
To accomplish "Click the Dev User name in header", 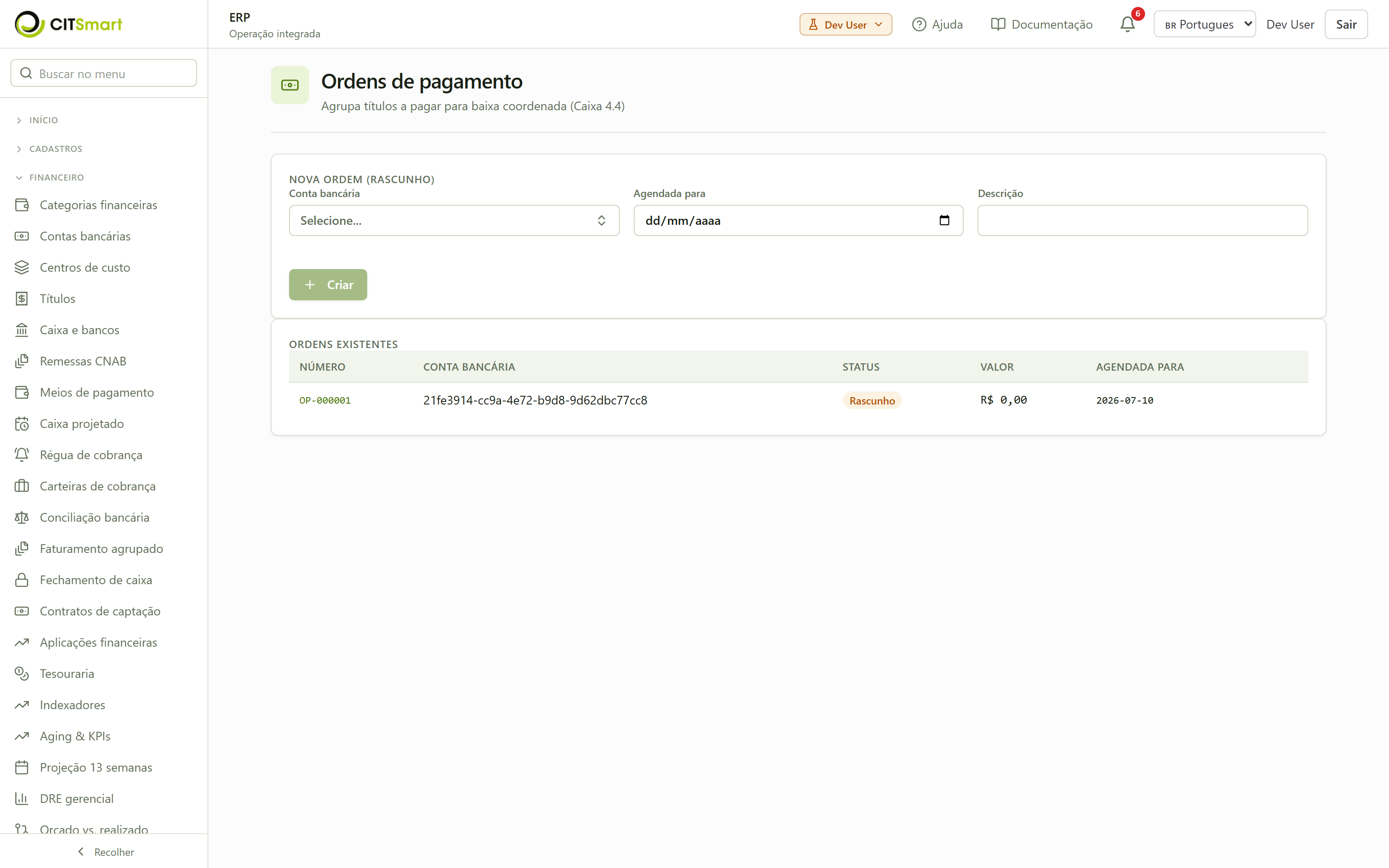I will [1290, 25].
